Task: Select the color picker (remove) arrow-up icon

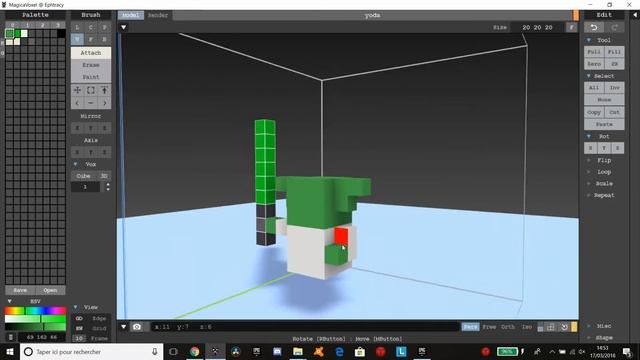Action: point(104,90)
